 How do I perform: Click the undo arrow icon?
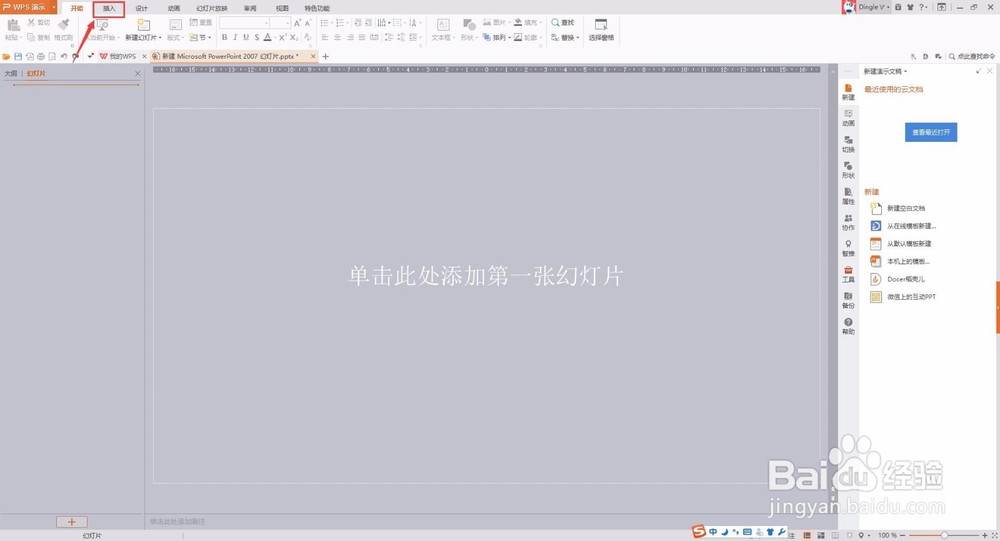[x=64, y=57]
